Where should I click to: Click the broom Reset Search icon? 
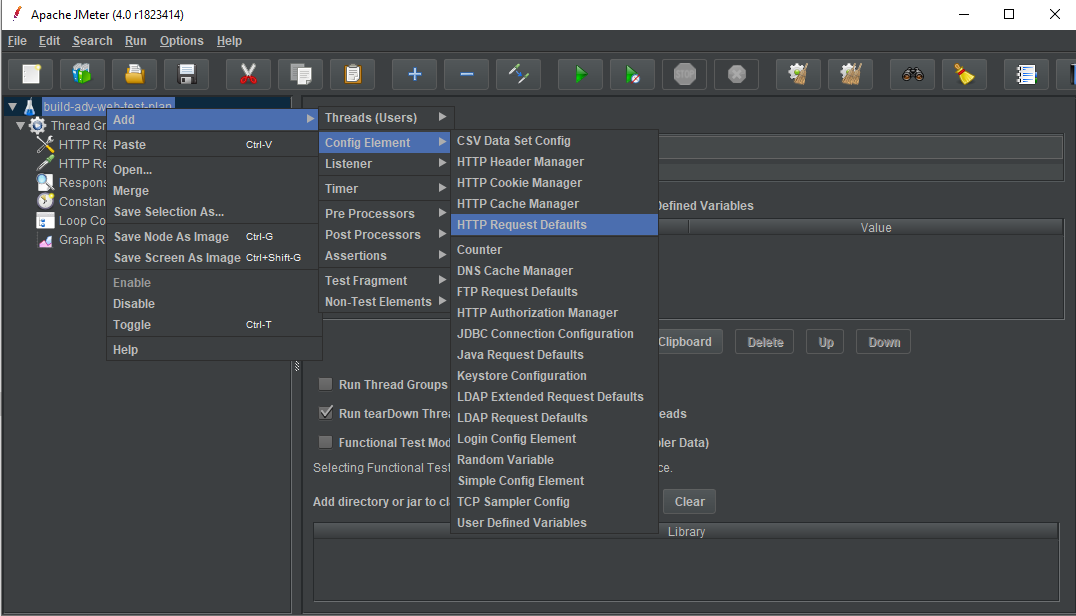pyautogui.click(x=964, y=74)
